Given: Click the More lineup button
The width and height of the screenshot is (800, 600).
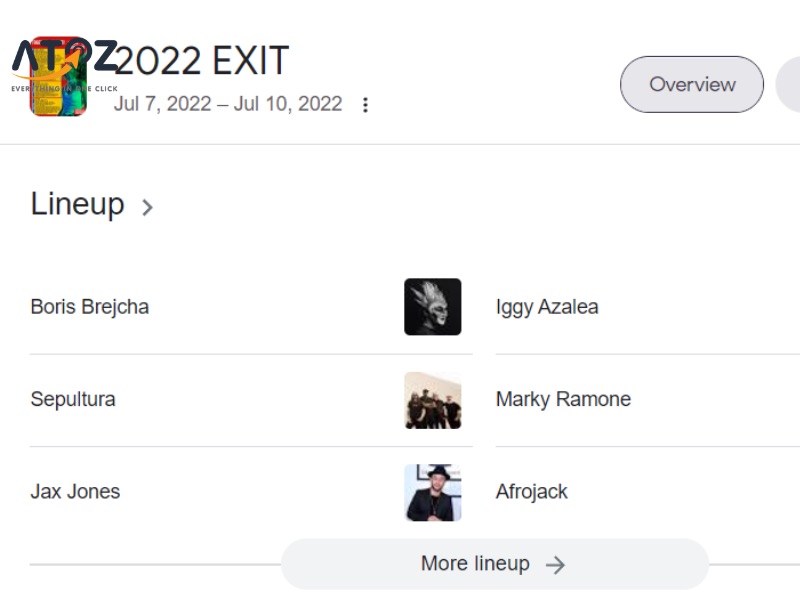Looking at the screenshot, I should [x=493, y=563].
